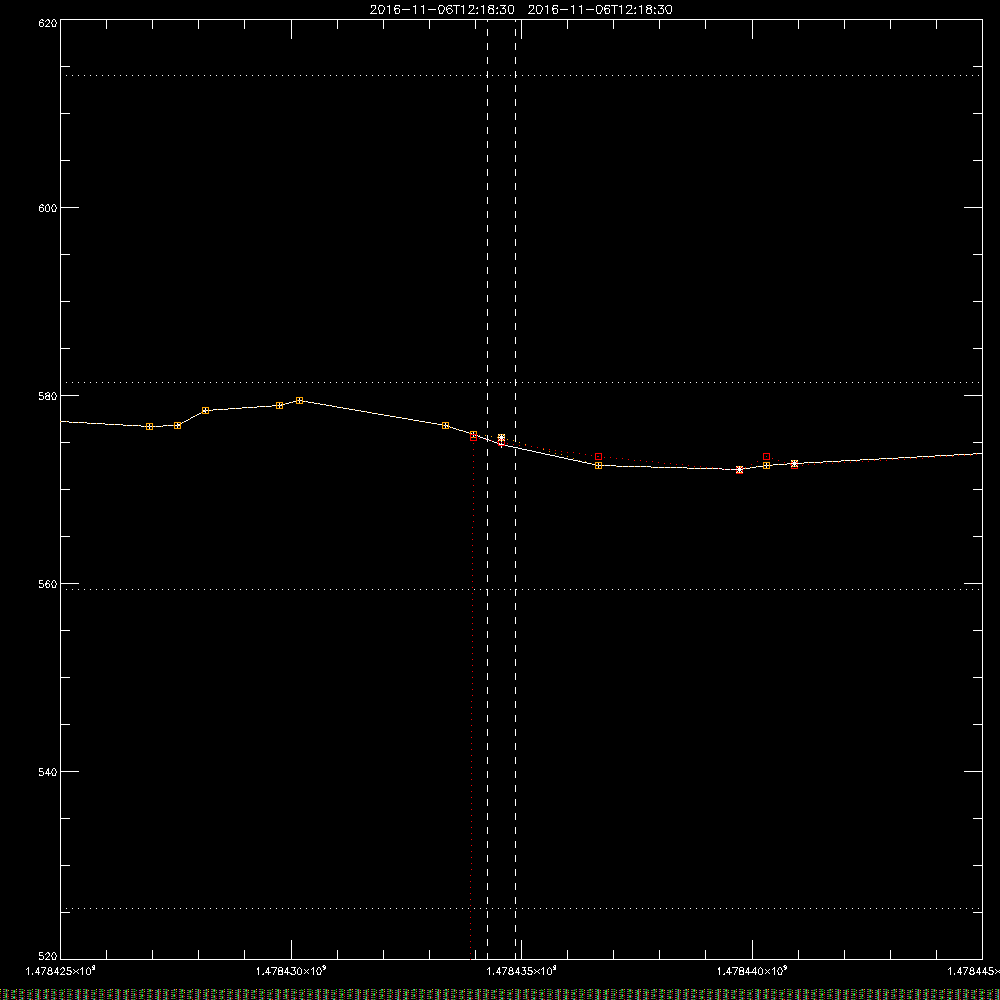Screen dimensions: 1000x1000
Task: Click the y-axis label 620
Action: (x=48, y=23)
